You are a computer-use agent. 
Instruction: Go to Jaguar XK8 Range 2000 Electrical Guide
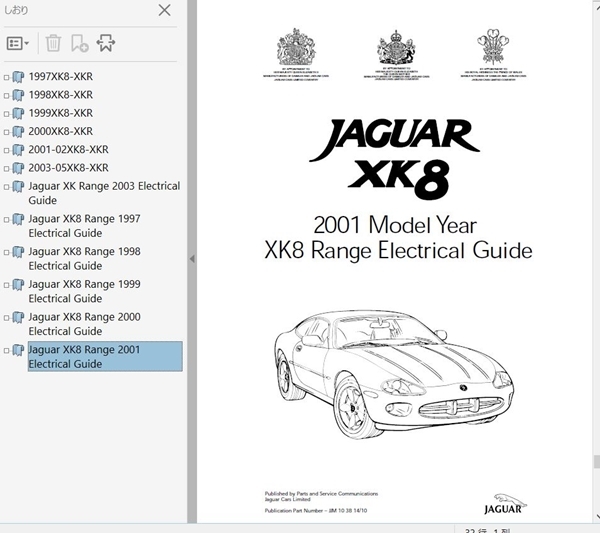coord(84,324)
